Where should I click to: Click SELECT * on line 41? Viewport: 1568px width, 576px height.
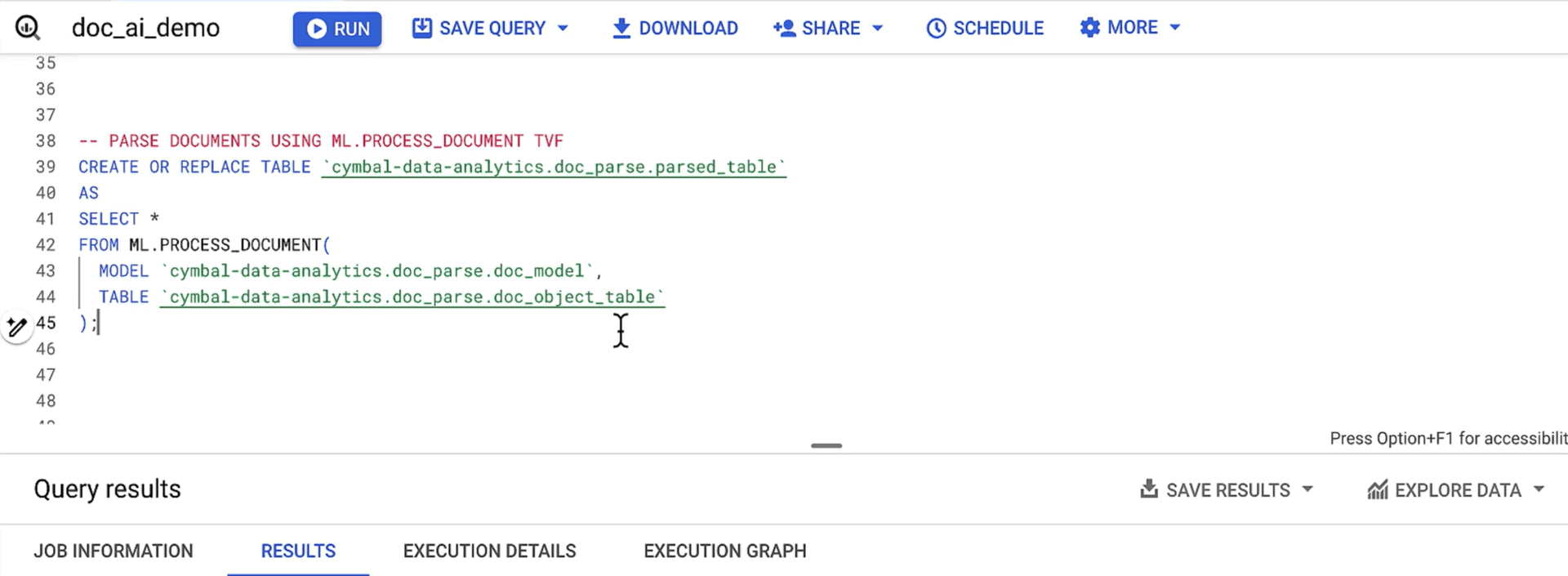(x=119, y=218)
